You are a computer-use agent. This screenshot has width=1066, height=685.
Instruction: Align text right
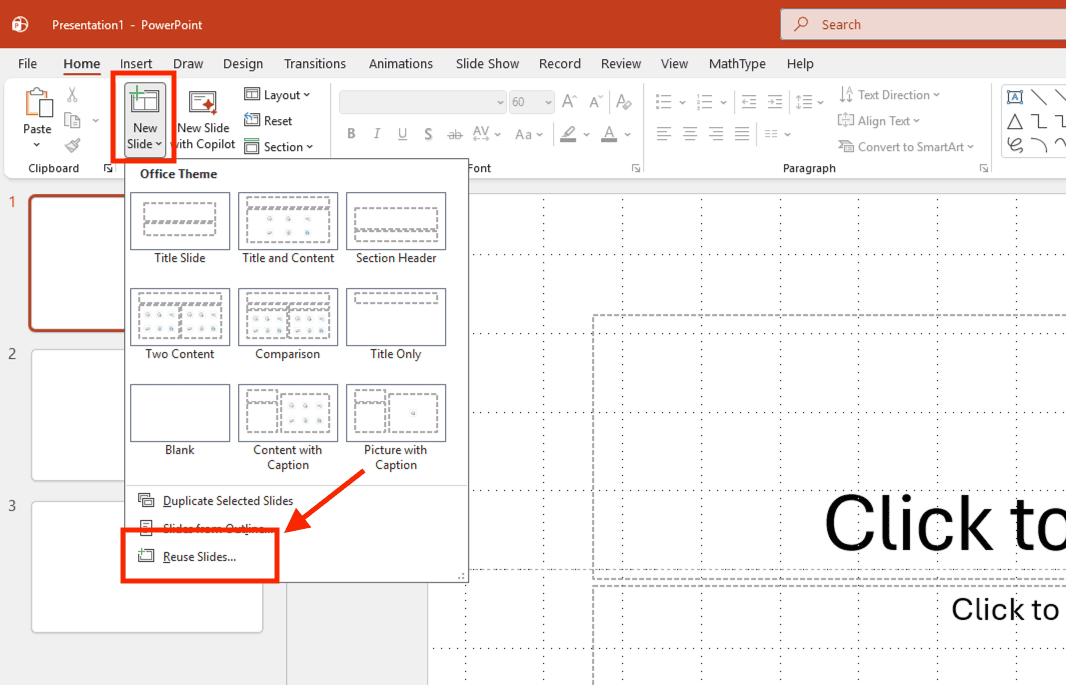tap(716, 134)
